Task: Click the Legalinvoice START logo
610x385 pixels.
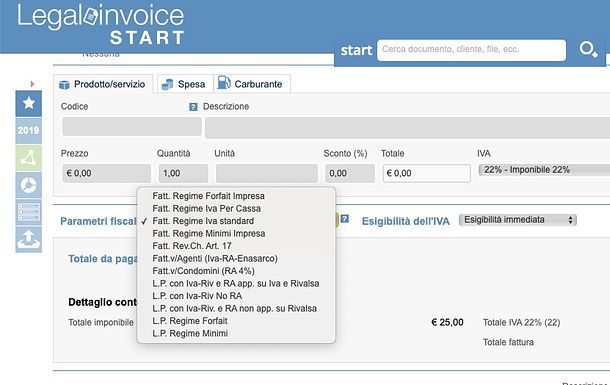Action: click(100, 25)
